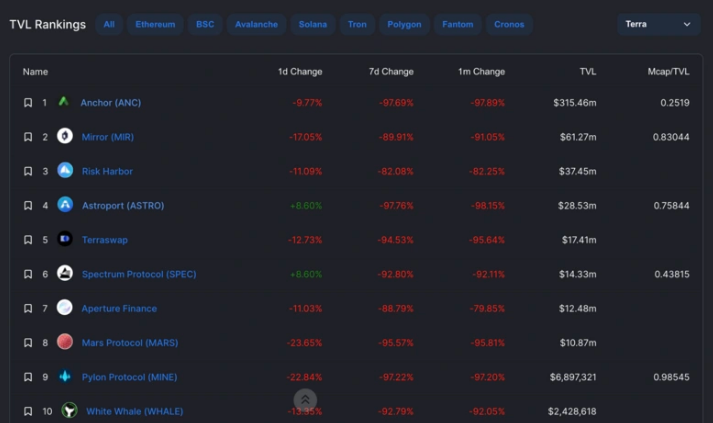
Task: Open the Terraswap protocol link
Action: [105, 240]
